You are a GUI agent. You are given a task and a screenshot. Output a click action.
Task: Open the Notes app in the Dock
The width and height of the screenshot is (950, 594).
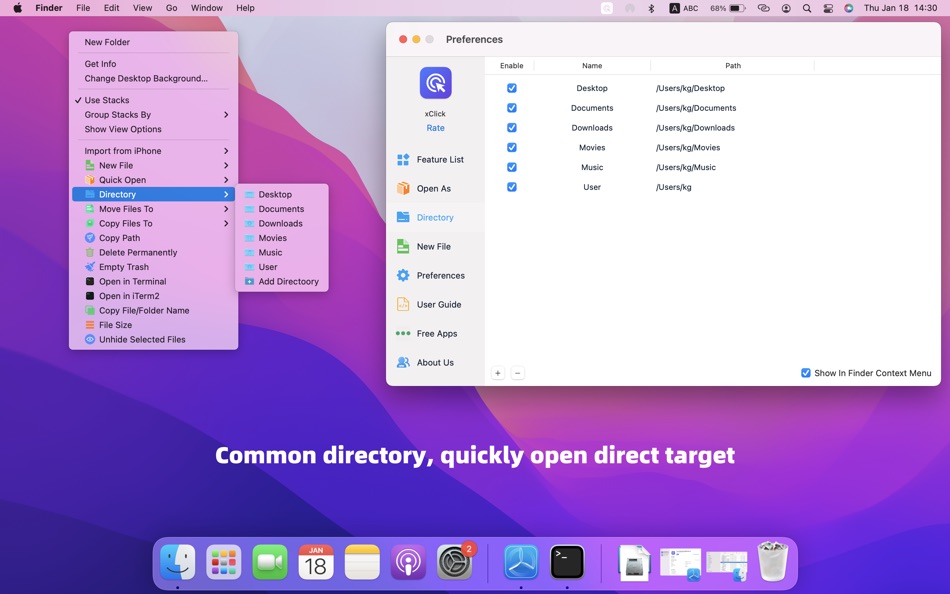click(x=362, y=562)
